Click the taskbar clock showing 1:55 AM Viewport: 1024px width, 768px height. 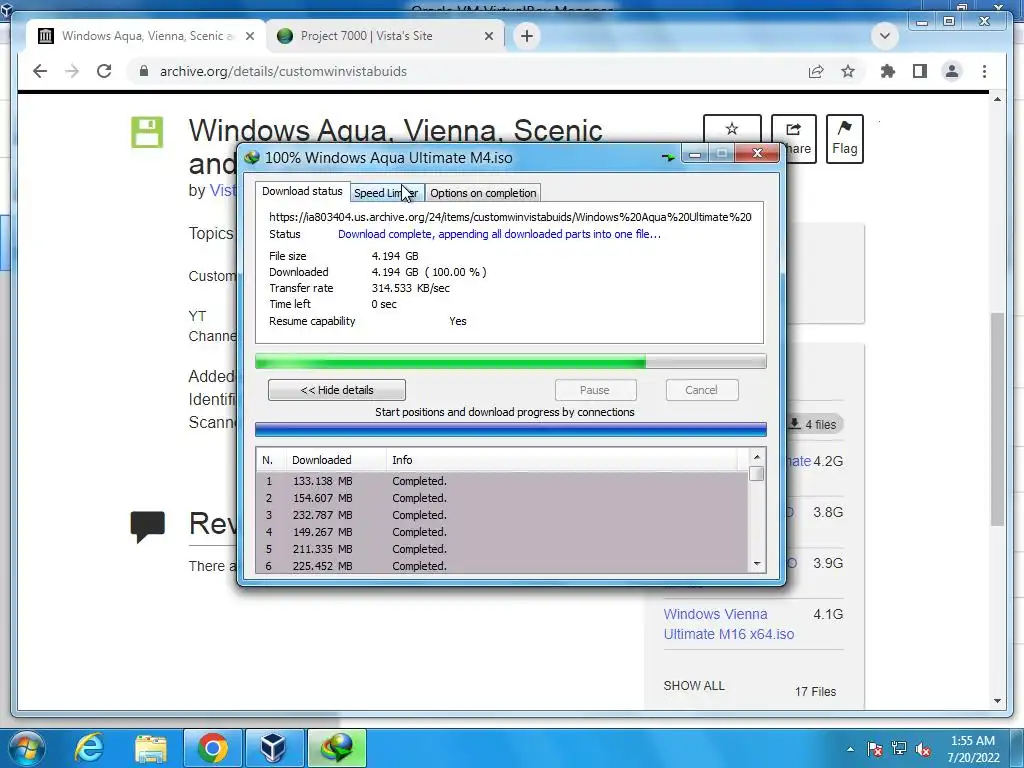click(973, 749)
